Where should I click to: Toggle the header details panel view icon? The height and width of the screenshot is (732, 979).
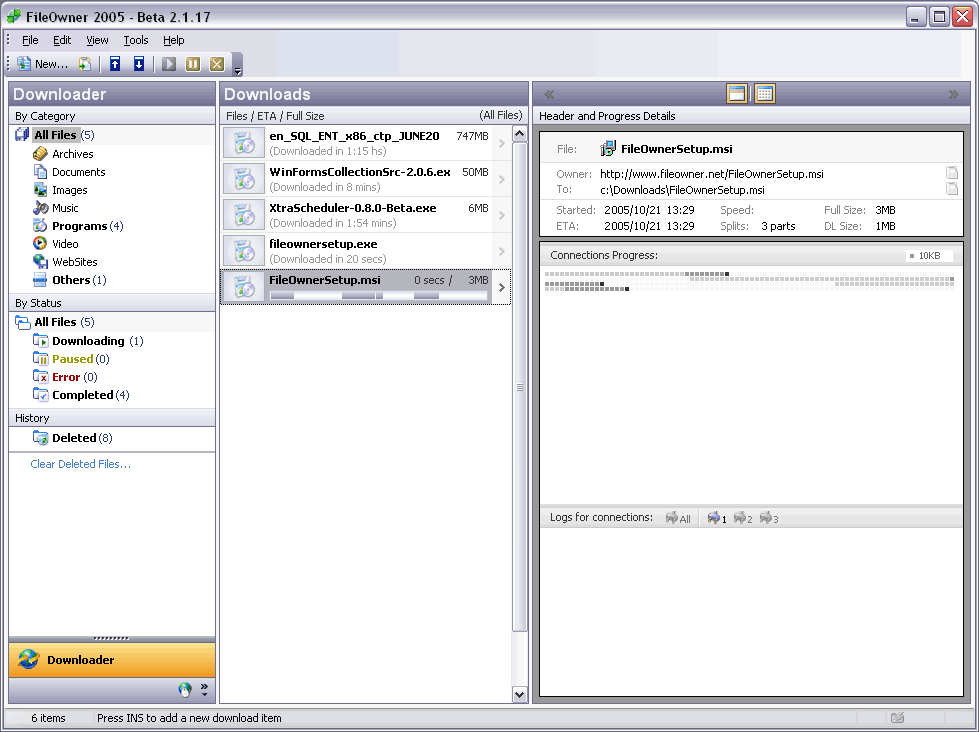737,94
